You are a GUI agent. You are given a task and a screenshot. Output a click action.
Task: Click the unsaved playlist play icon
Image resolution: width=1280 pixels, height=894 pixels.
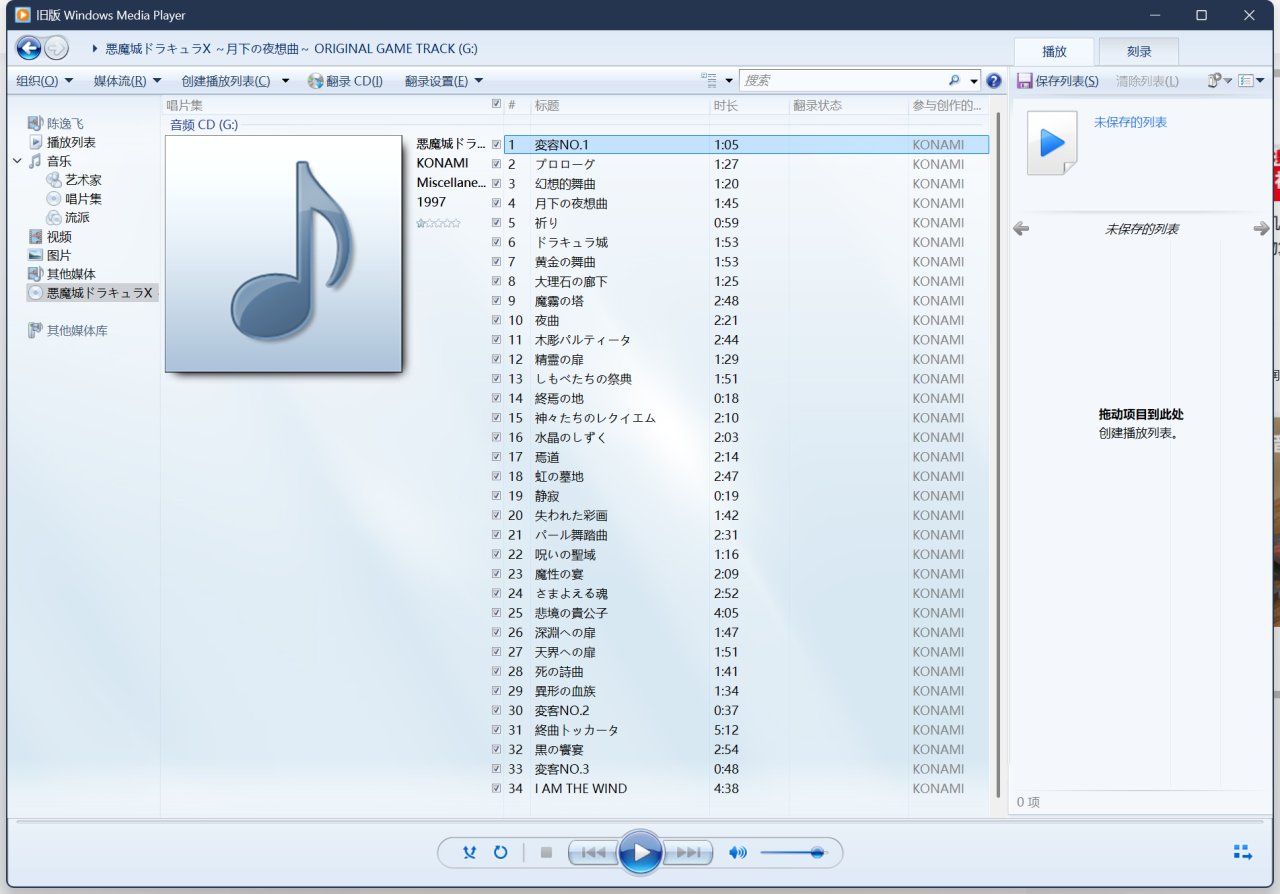click(1052, 143)
